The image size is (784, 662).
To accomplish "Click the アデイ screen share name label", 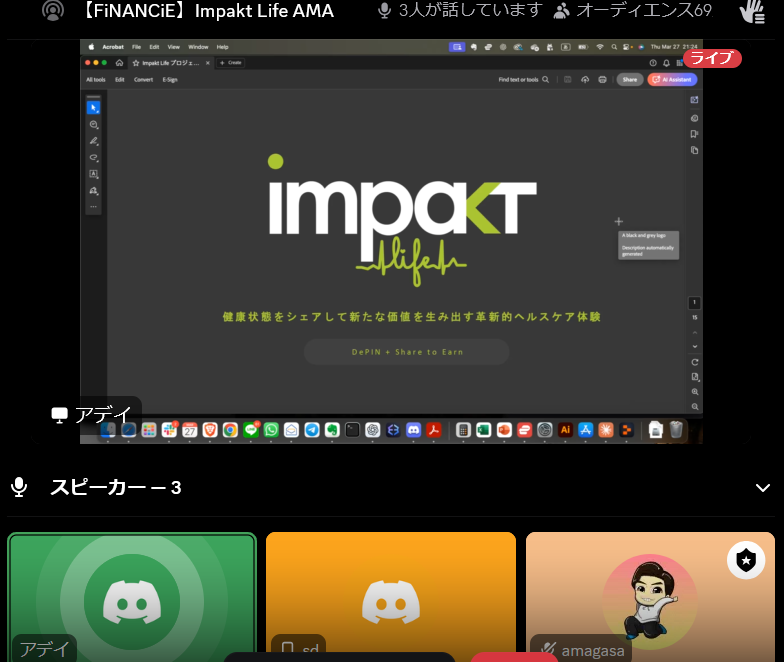I will pos(94,414).
